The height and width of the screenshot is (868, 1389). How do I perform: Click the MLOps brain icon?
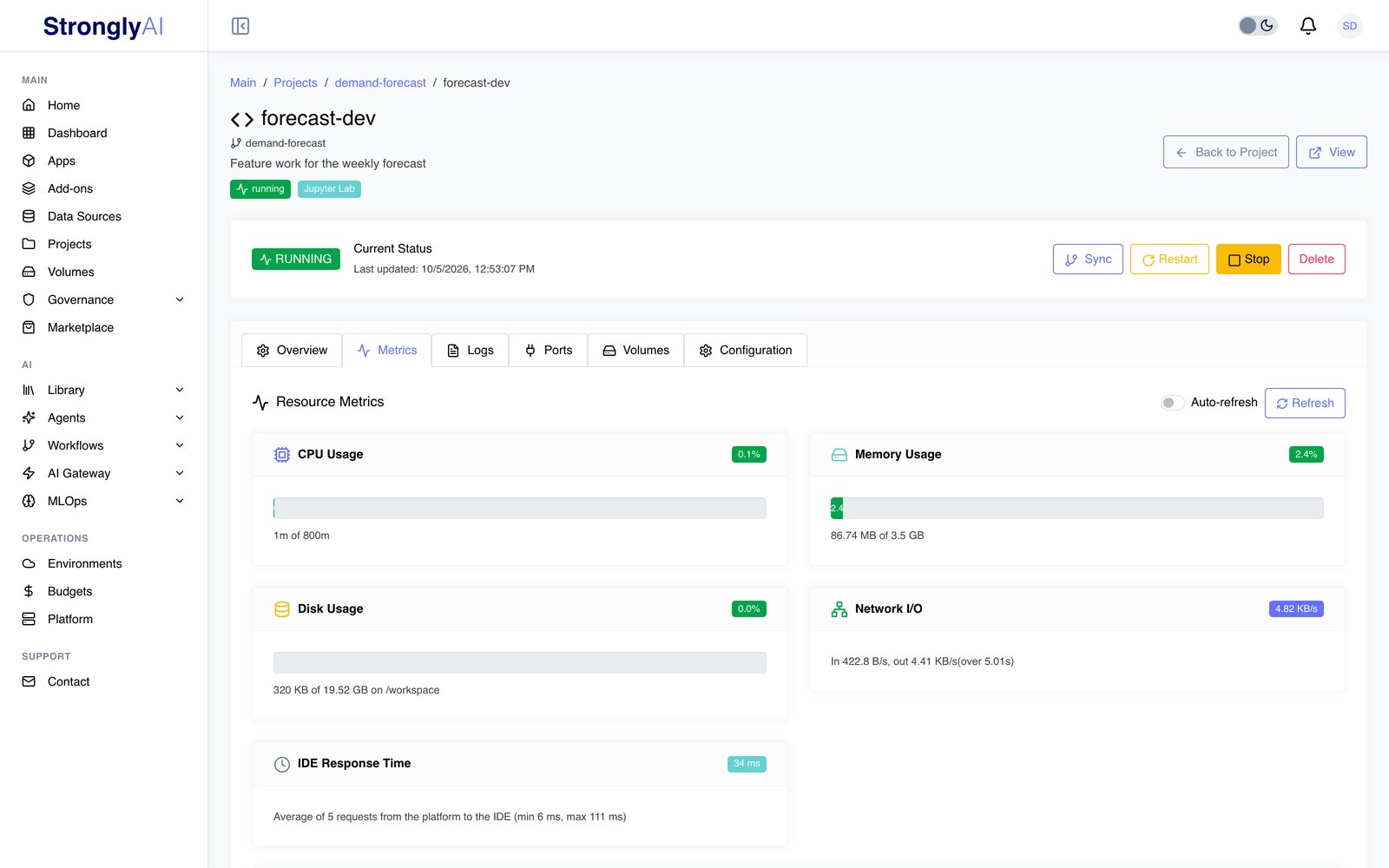(29, 501)
